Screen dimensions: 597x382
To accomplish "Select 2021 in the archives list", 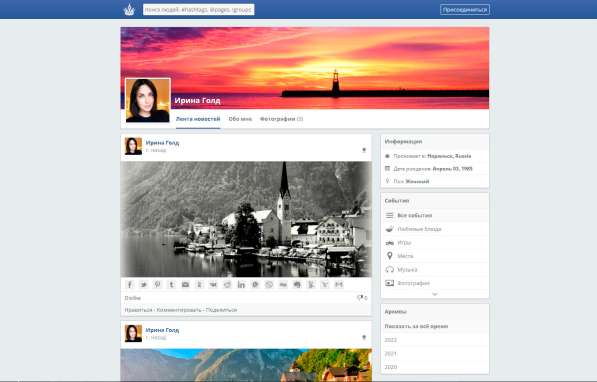I will click(x=391, y=353).
